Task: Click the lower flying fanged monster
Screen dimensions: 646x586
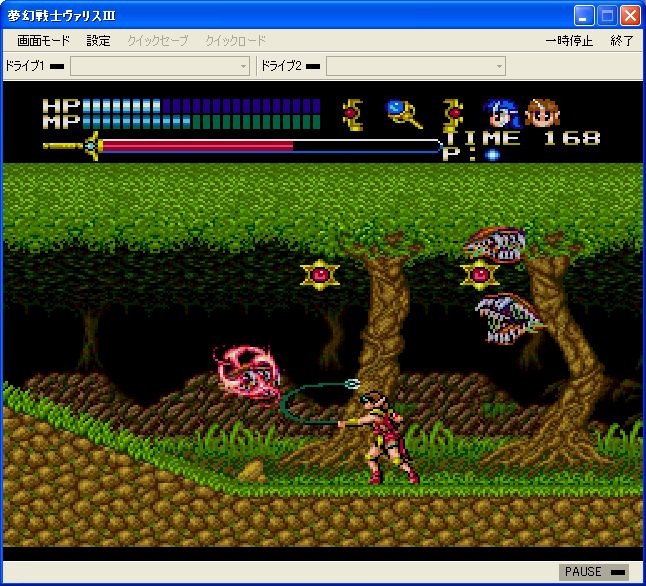Action: 509,319
